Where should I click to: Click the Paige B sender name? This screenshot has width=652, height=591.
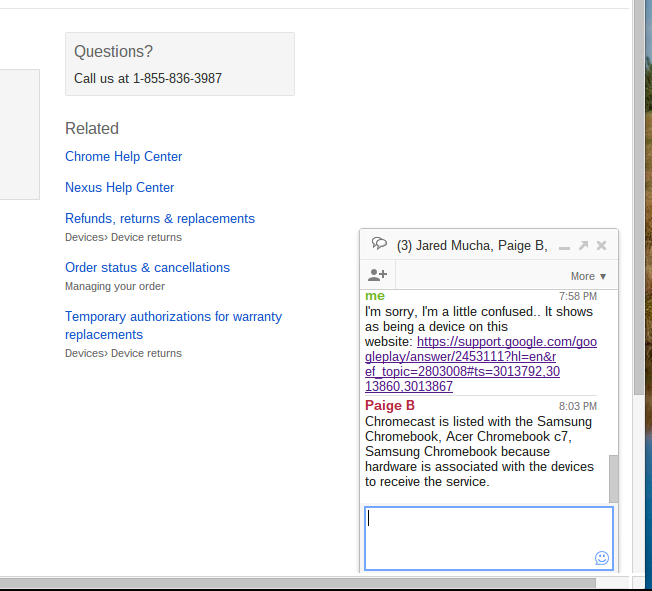tap(390, 406)
